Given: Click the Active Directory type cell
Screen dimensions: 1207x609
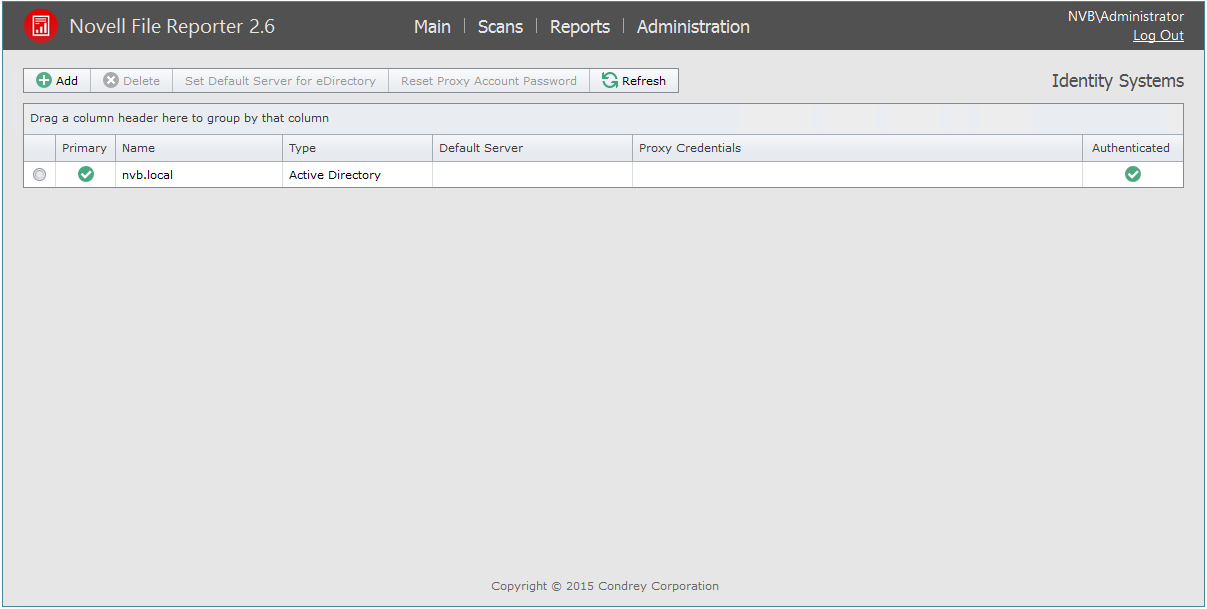Looking at the screenshot, I should click(358, 175).
